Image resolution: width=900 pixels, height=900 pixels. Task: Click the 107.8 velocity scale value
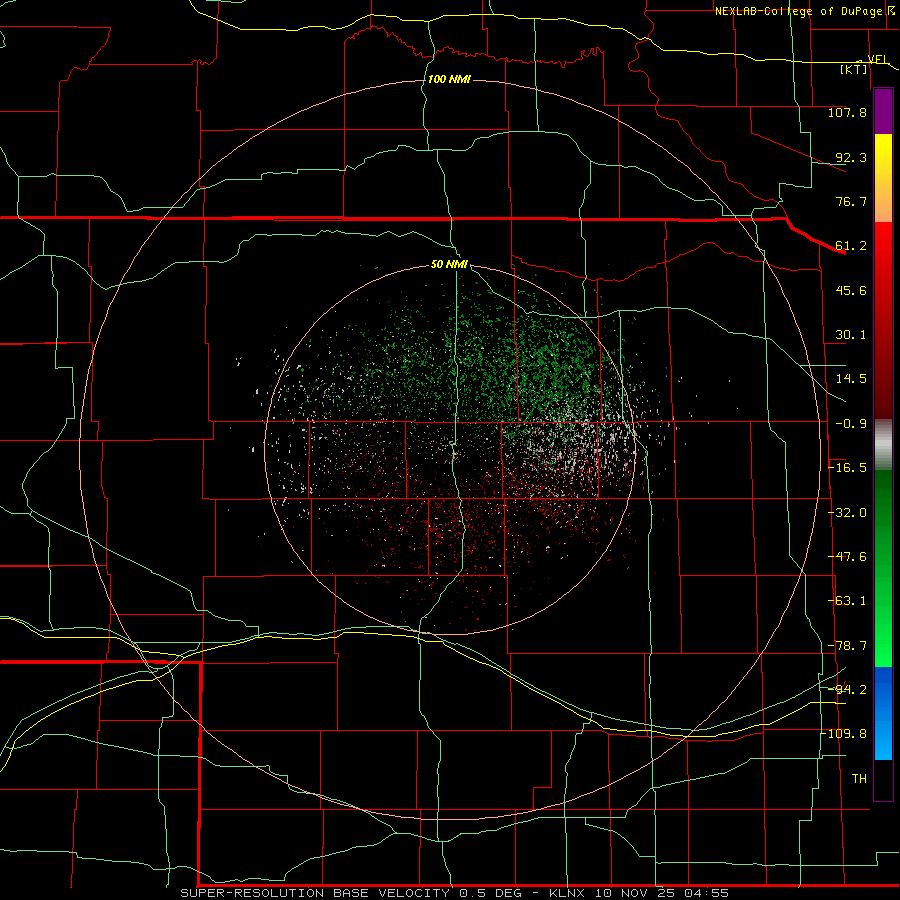click(x=847, y=112)
